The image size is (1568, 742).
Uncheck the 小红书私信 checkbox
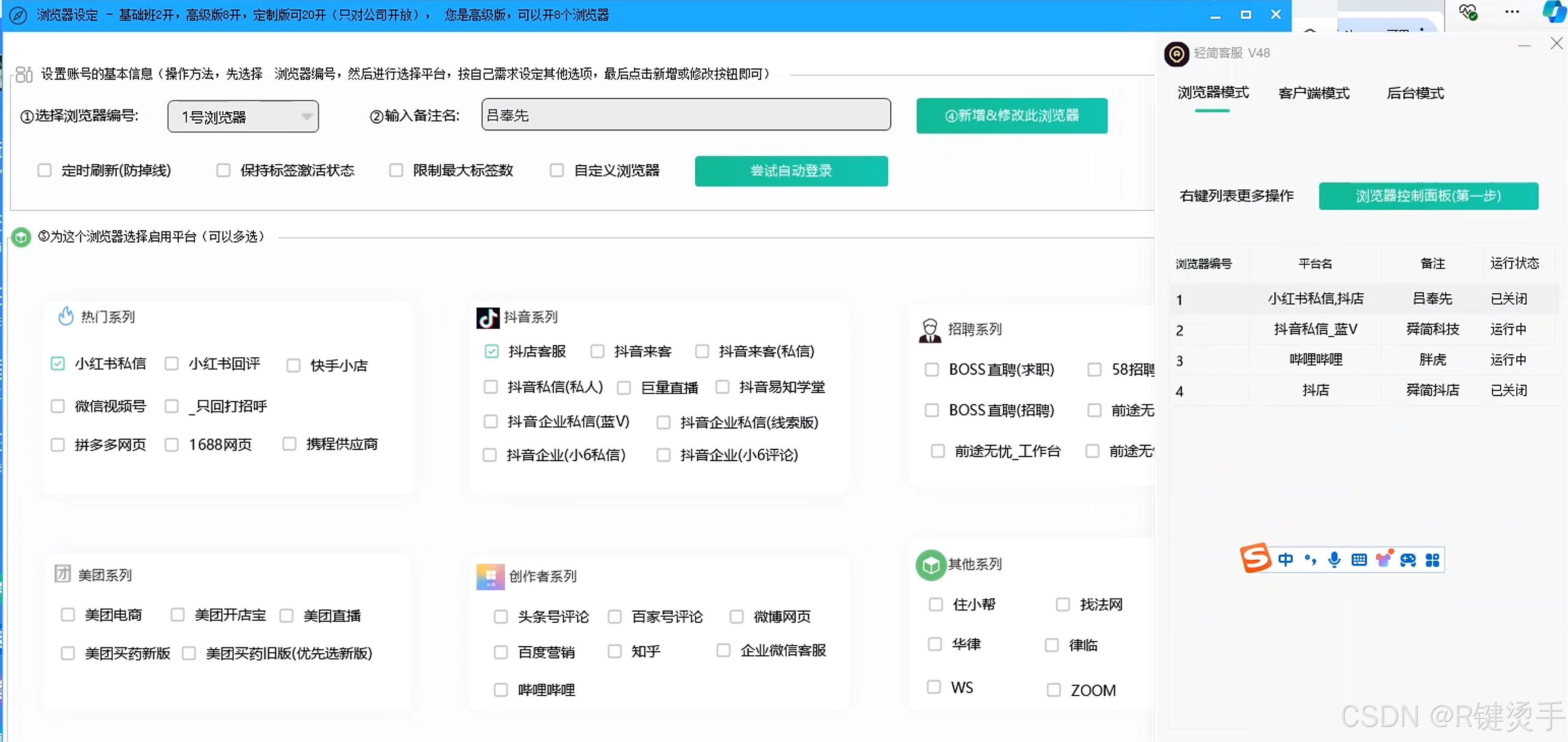58,363
